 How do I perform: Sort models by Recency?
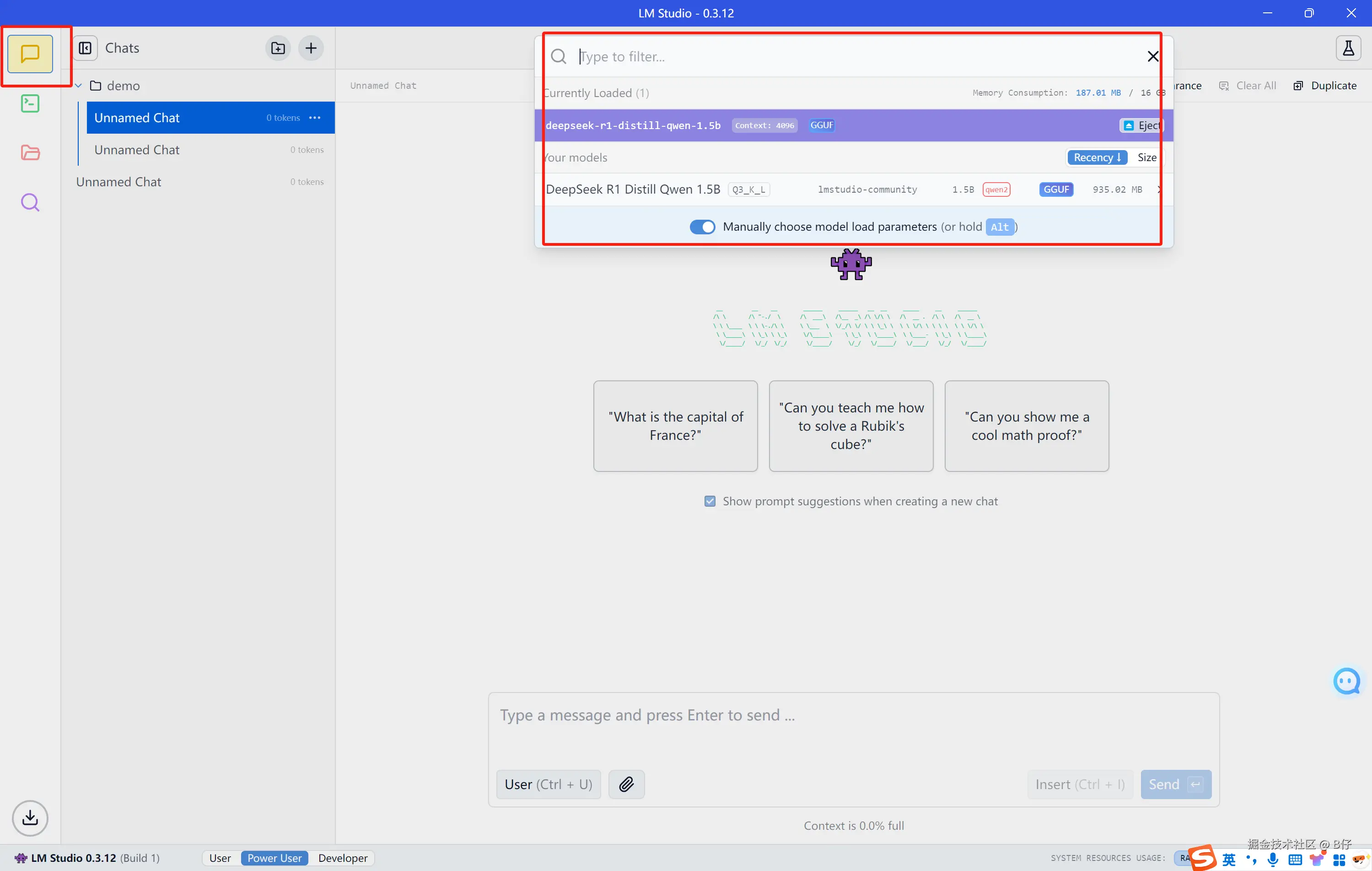(x=1096, y=157)
